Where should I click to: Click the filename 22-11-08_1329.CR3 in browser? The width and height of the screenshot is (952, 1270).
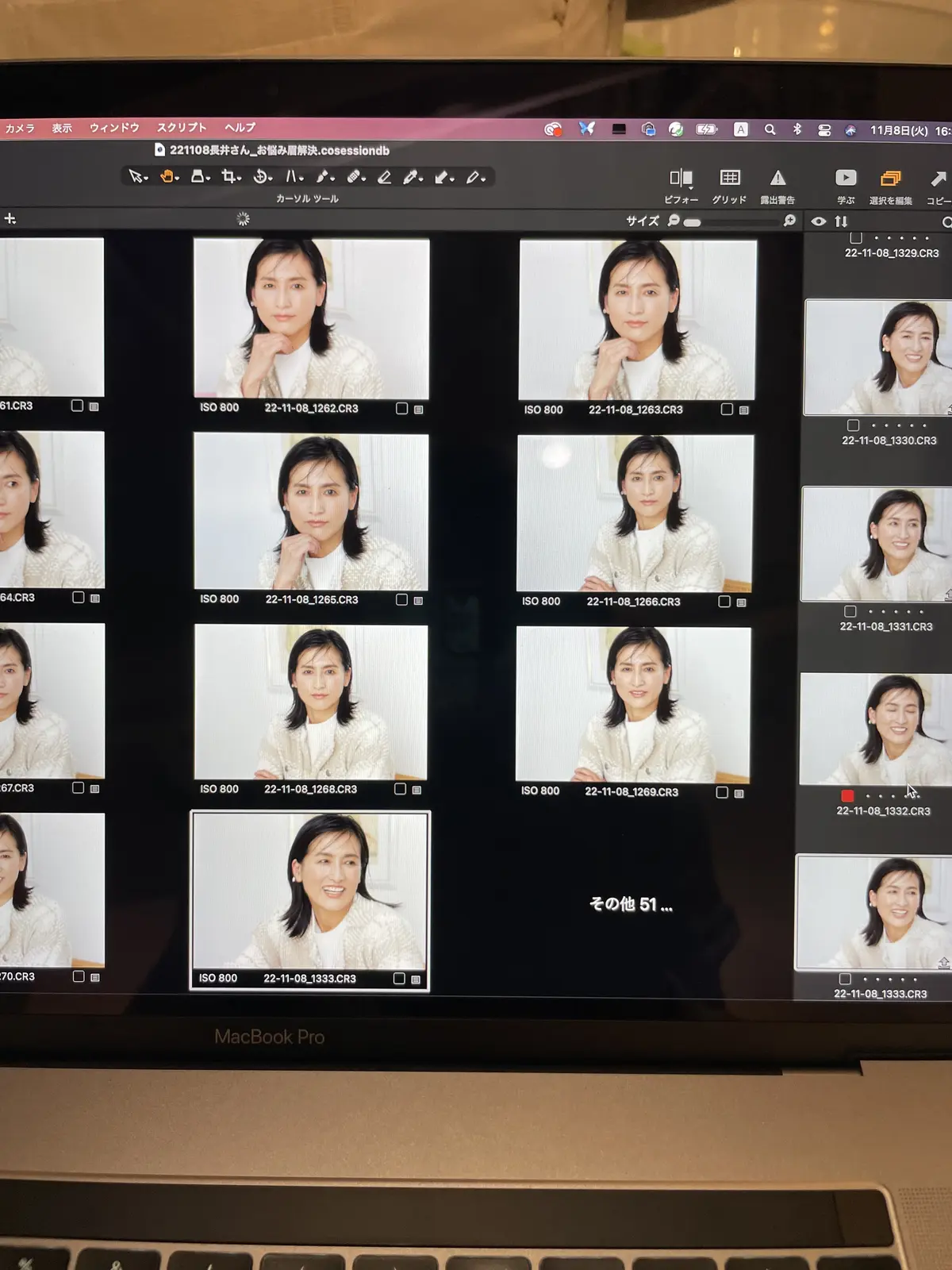click(892, 253)
